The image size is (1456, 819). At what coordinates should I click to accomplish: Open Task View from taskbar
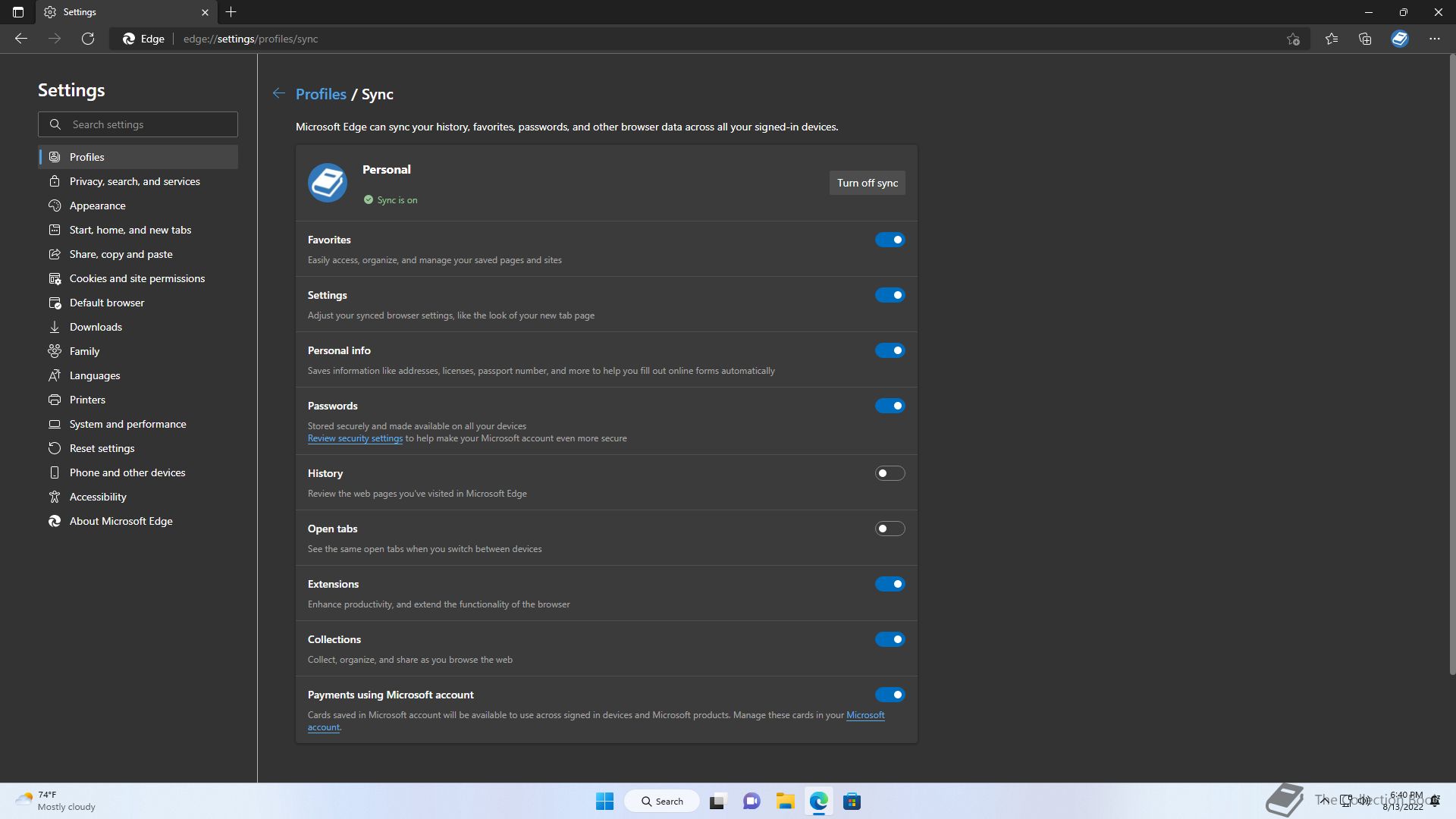coord(717,801)
